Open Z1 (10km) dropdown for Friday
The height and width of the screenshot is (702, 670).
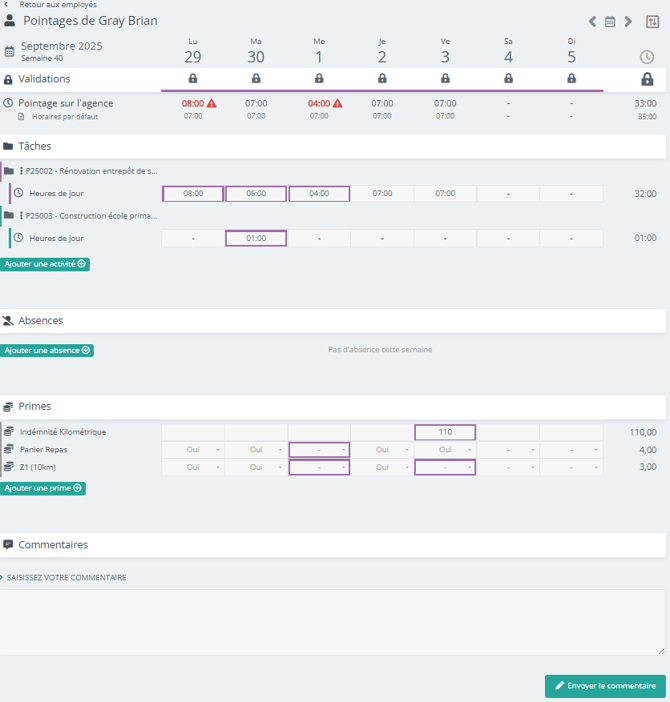(445, 467)
